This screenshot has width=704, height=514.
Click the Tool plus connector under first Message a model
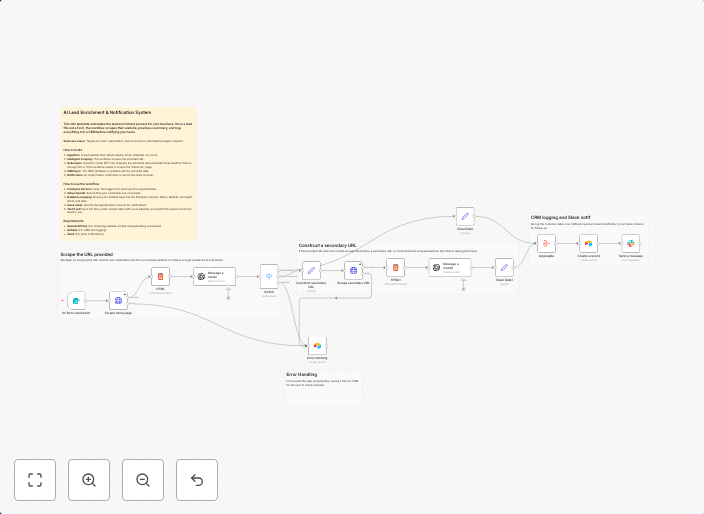tap(228, 298)
